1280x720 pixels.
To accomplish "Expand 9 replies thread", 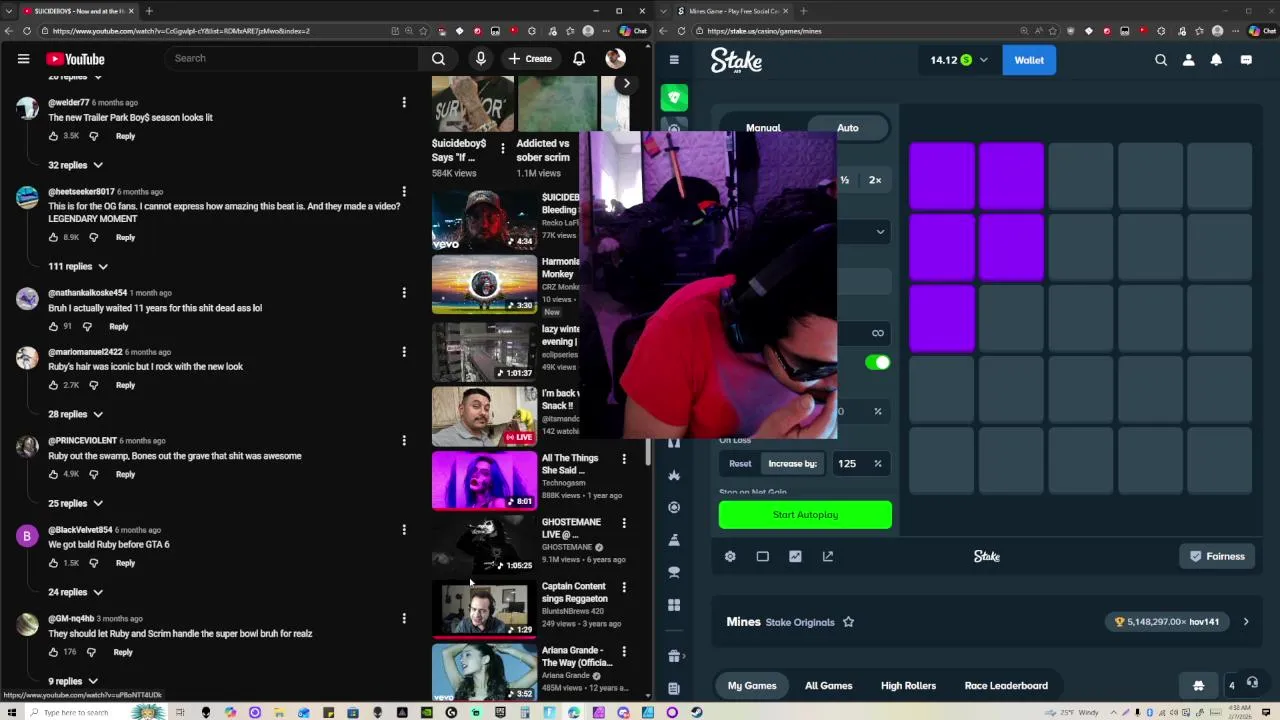I will coord(72,681).
